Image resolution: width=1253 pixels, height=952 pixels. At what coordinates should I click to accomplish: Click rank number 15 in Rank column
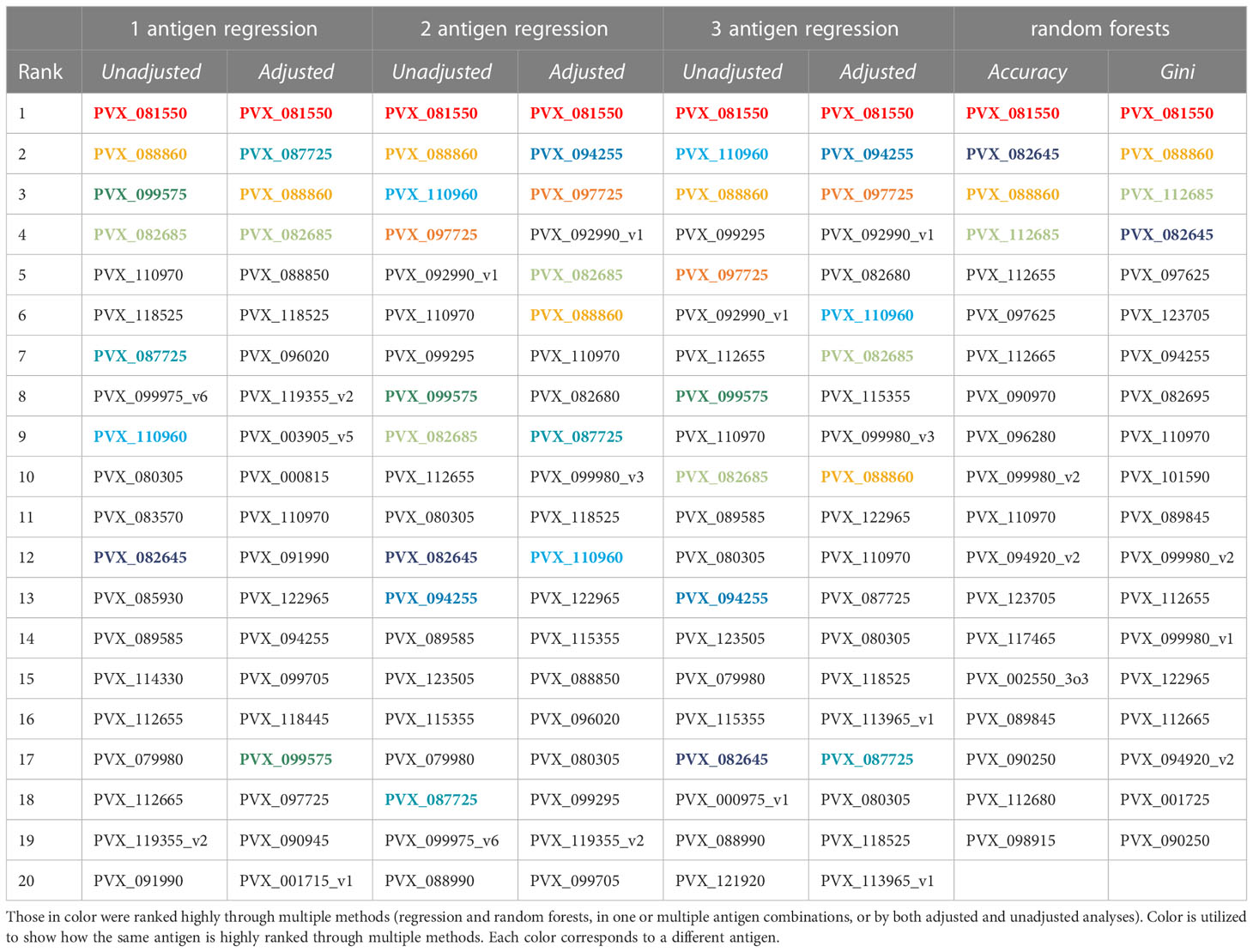[27, 679]
